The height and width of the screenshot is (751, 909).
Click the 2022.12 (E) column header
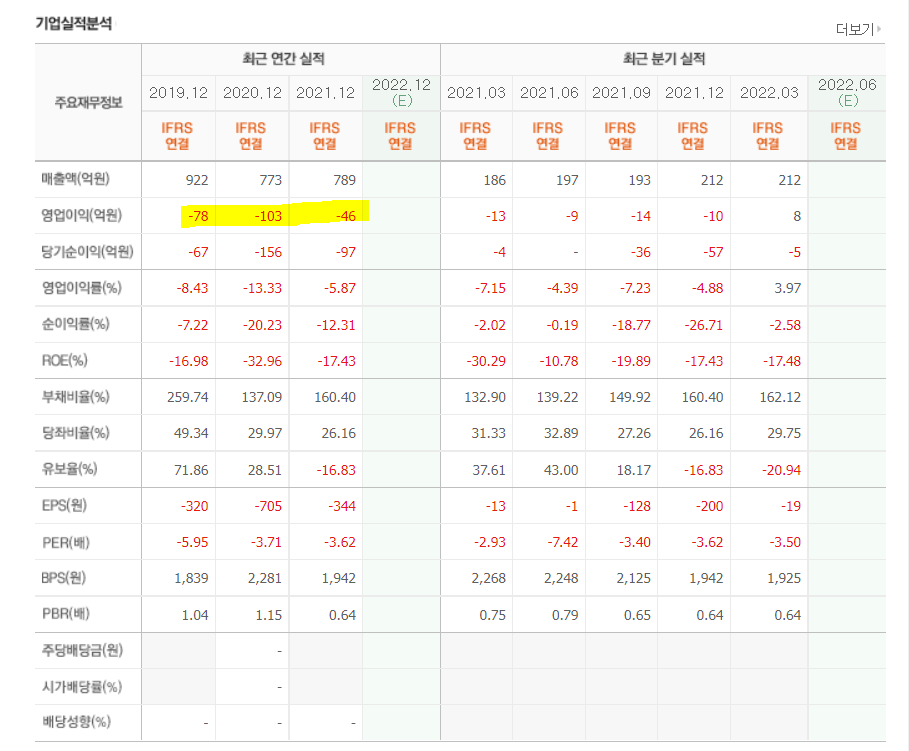(x=401, y=92)
